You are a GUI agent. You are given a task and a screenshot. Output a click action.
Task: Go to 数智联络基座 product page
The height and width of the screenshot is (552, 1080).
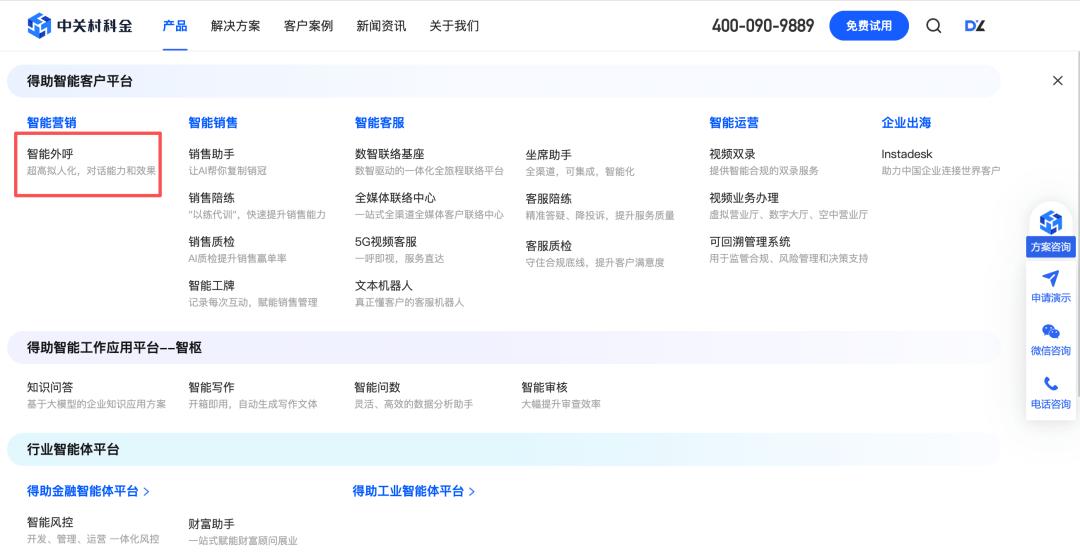point(389,154)
